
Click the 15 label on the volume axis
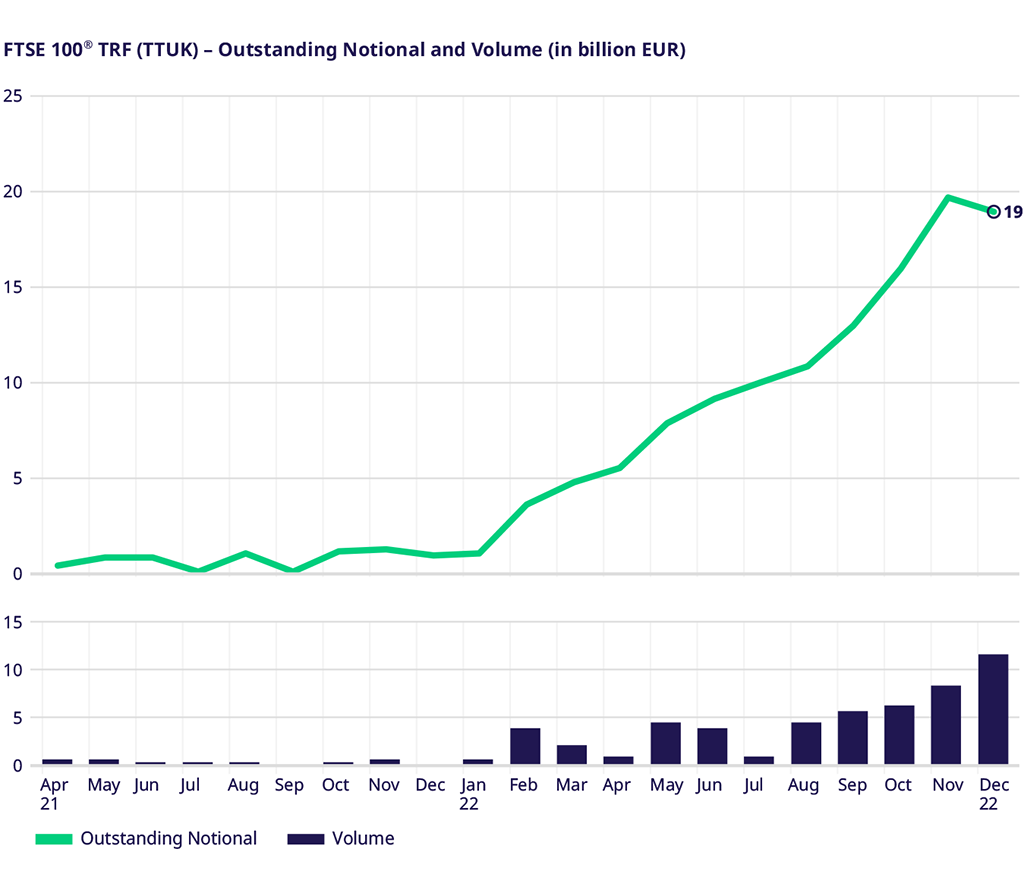[13, 622]
